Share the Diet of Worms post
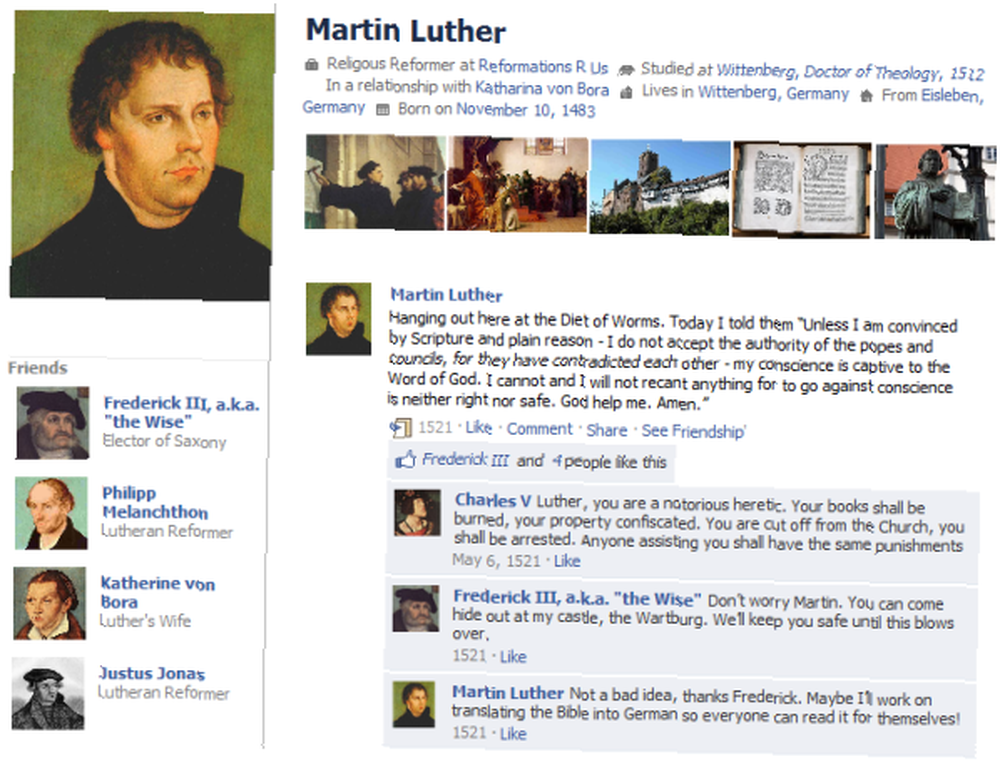The height and width of the screenshot is (764, 1000). click(607, 430)
